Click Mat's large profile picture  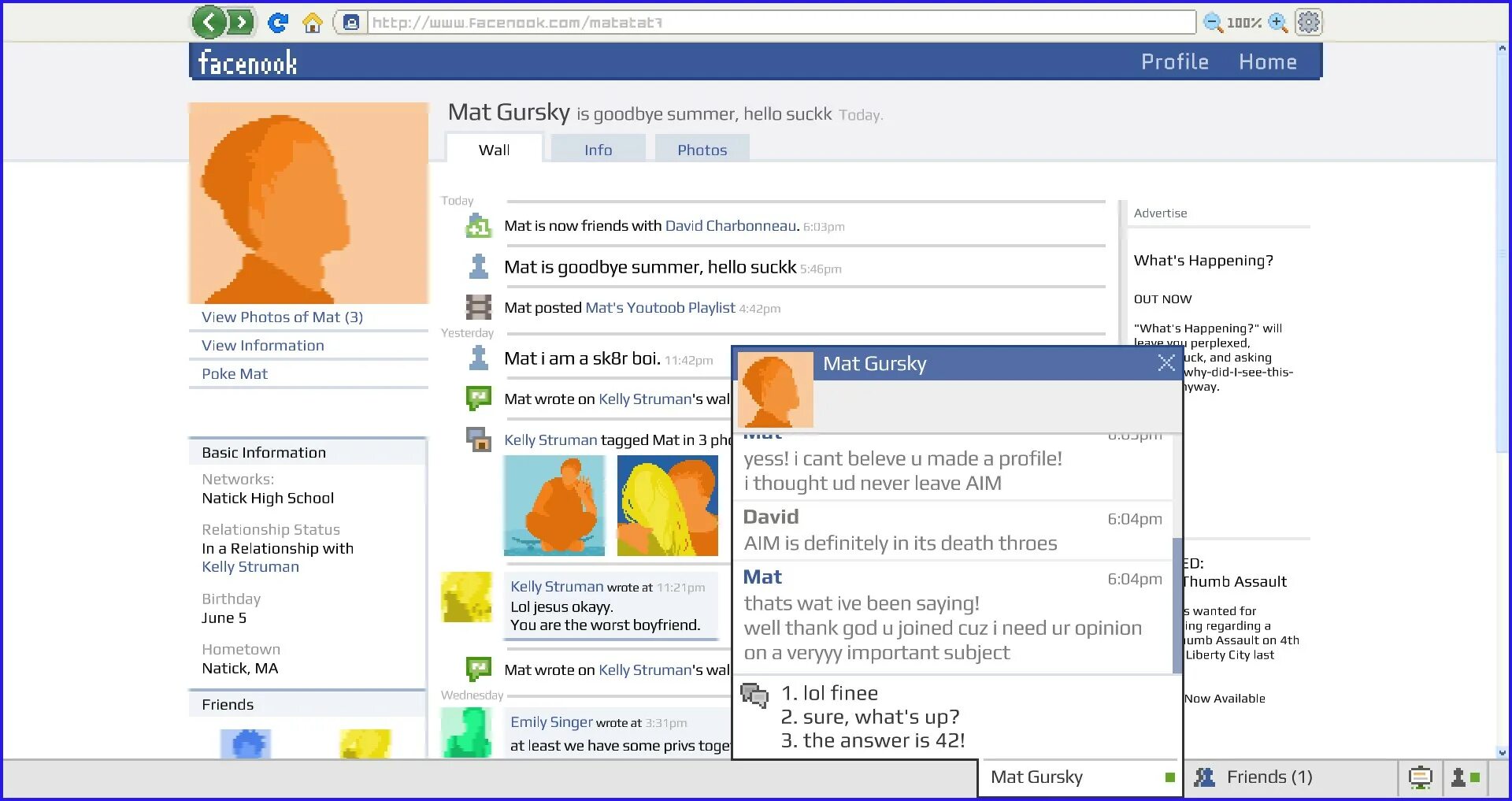309,203
